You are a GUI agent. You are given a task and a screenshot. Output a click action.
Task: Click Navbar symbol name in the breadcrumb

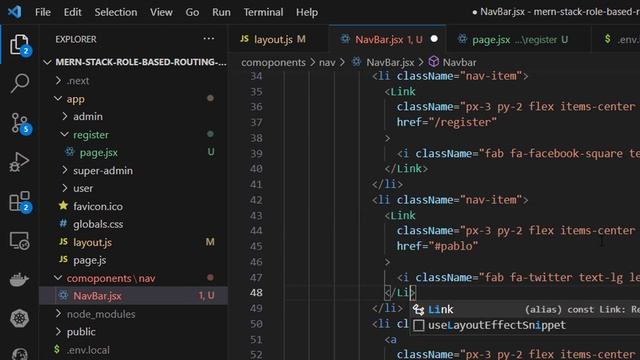(459, 62)
